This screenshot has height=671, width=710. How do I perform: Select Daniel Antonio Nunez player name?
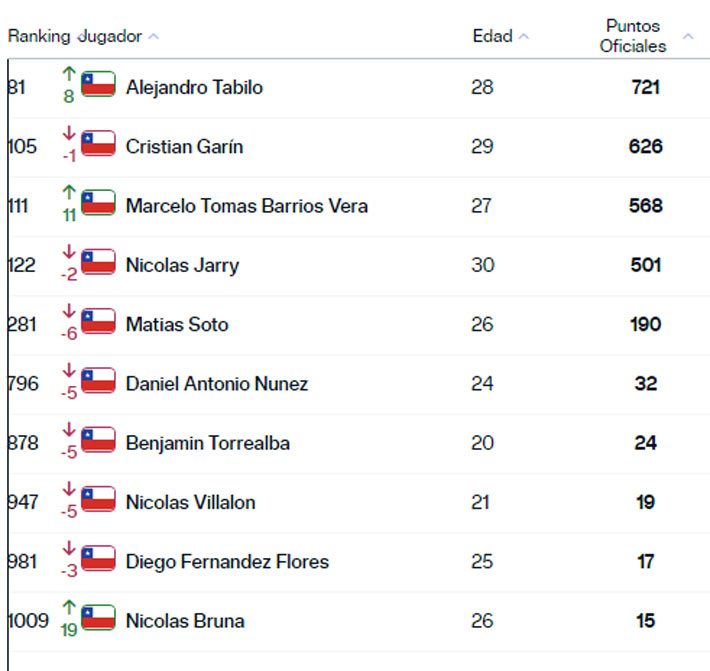point(216,384)
